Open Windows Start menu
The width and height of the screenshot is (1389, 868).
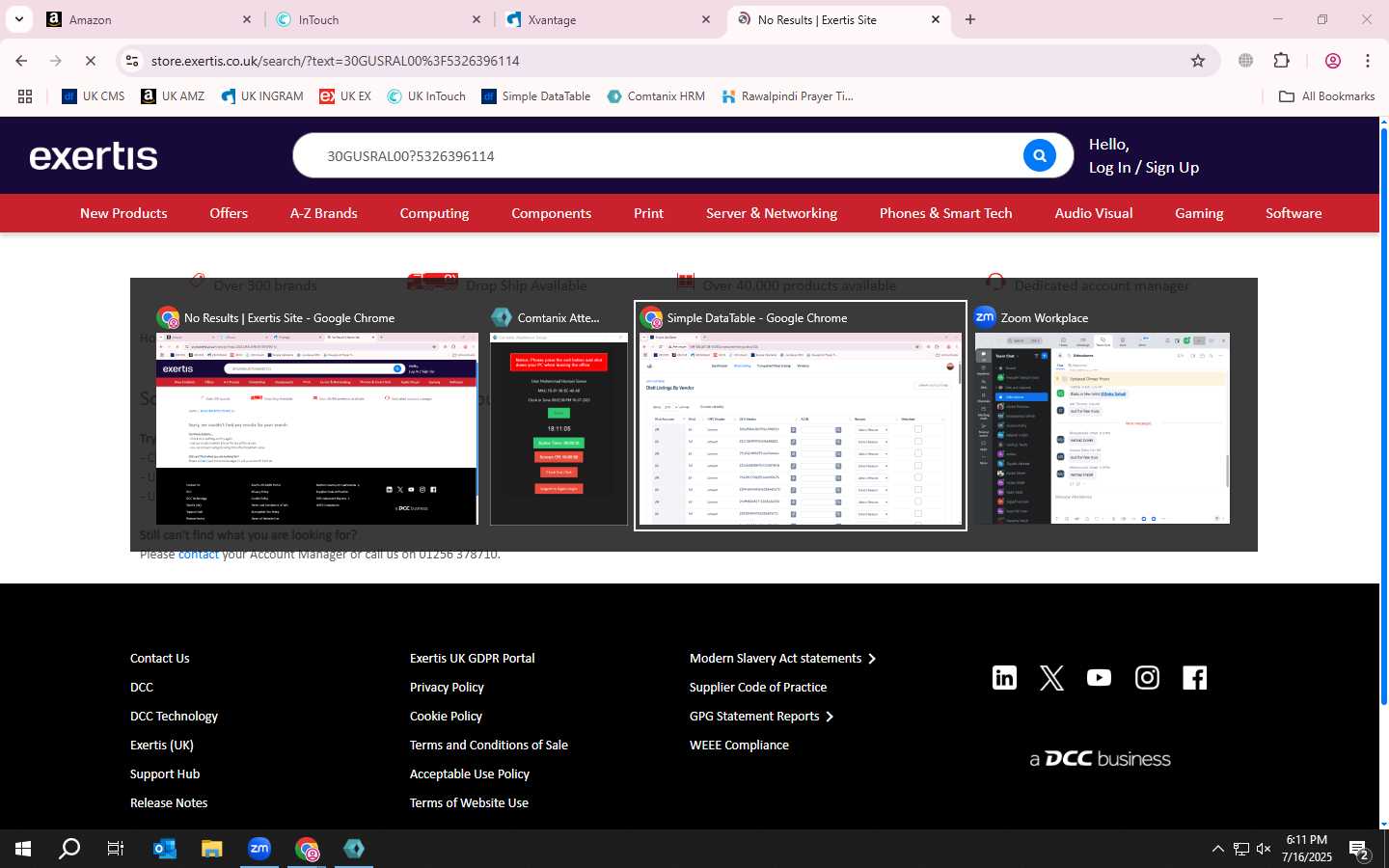pyautogui.click(x=23, y=849)
